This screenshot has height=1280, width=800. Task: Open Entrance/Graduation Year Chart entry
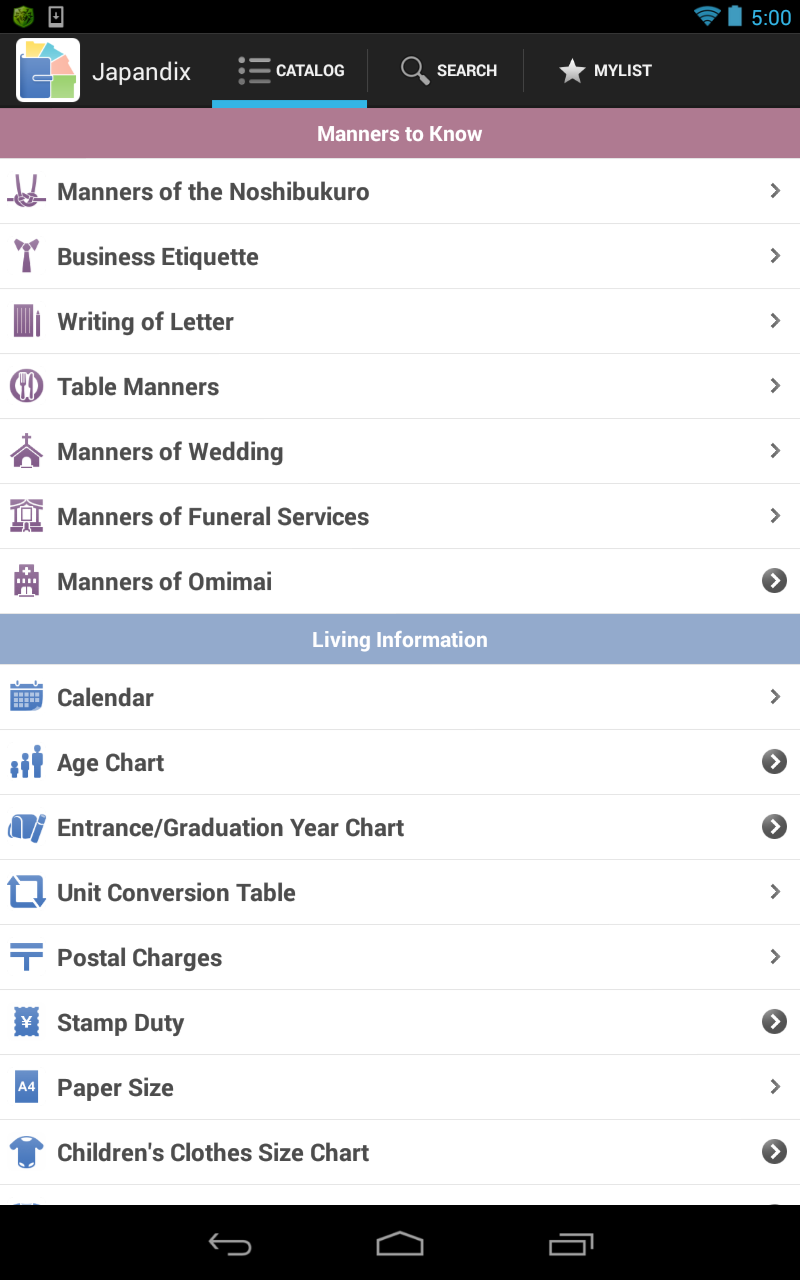click(x=400, y=827)
